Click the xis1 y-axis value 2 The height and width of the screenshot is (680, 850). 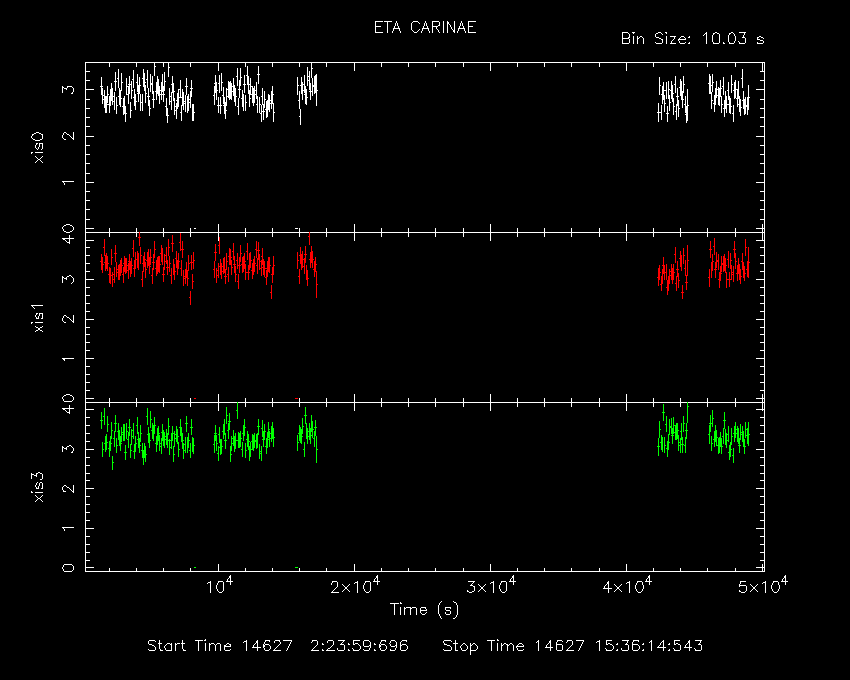coord(69,319)
